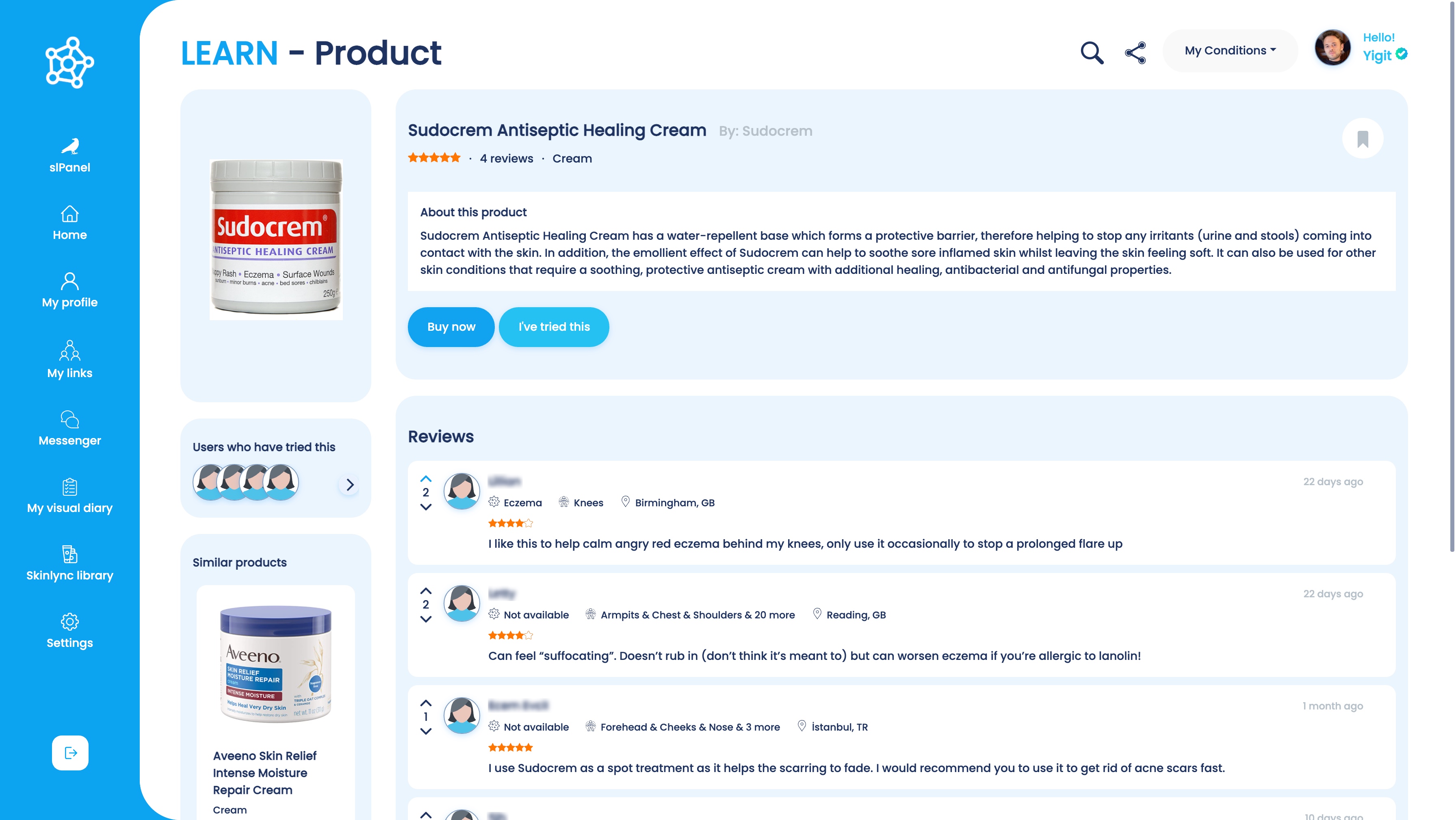This screenshot has width=1456, height=820.
Task: Open slPanel from sidebar
Action: (69, 156)
